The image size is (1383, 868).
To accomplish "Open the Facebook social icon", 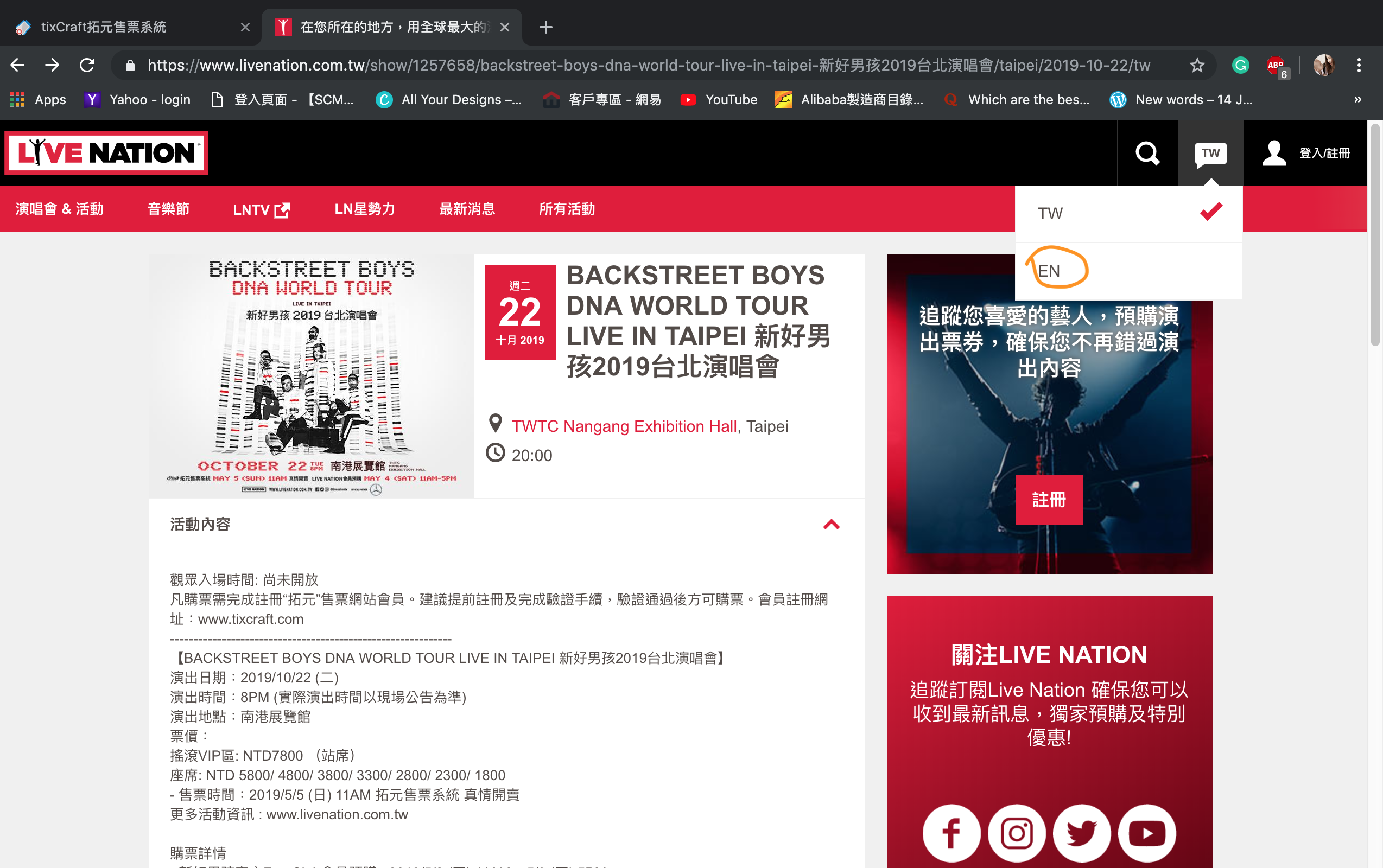I will point(951,832).
